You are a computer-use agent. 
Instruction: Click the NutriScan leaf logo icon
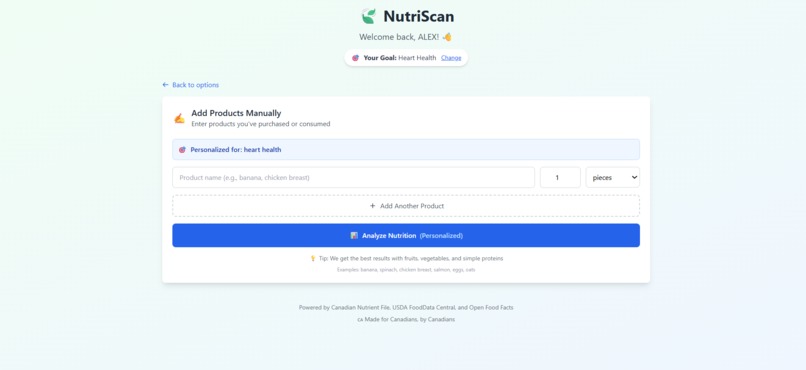click(x=369, y=16)
